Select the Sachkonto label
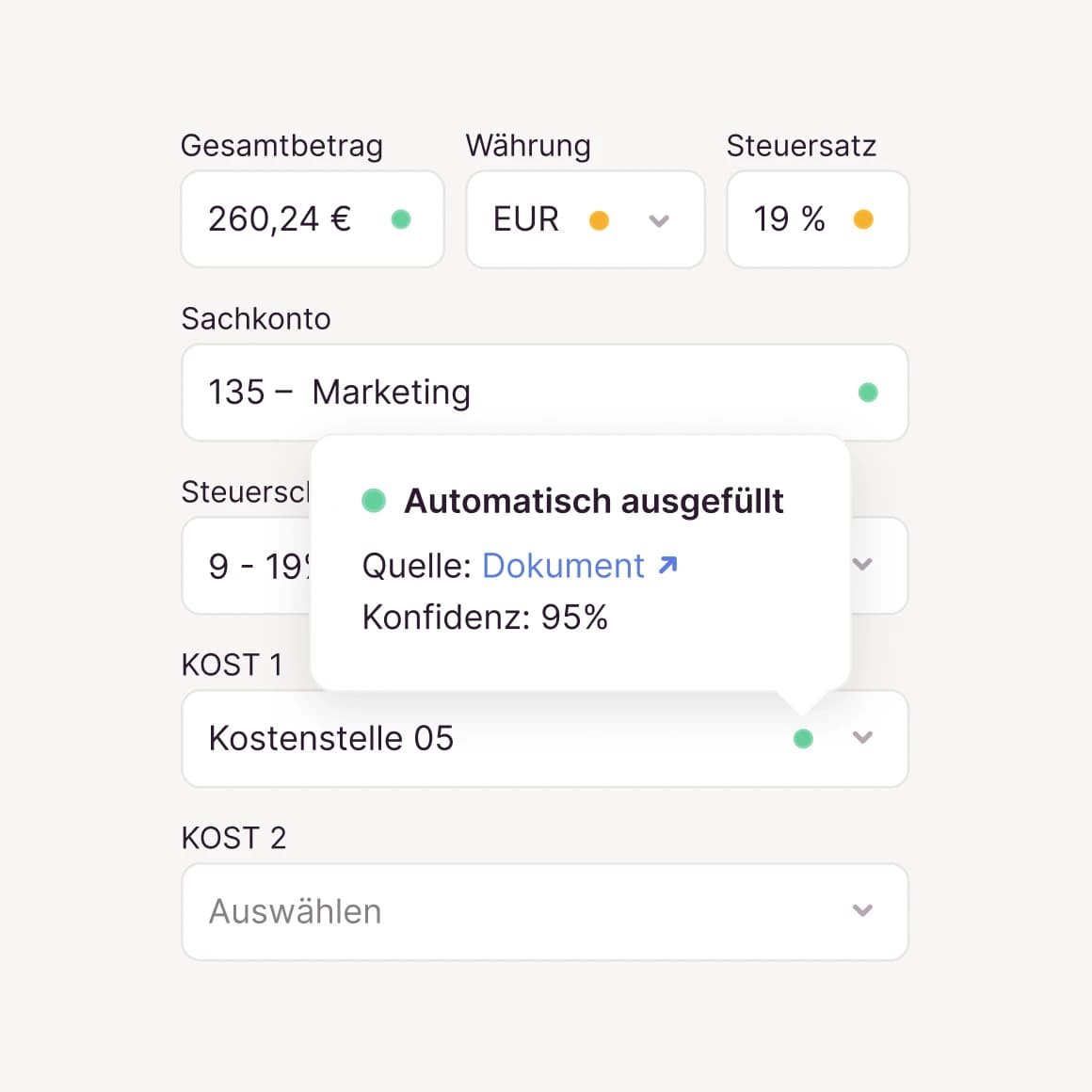 point(255,319)
